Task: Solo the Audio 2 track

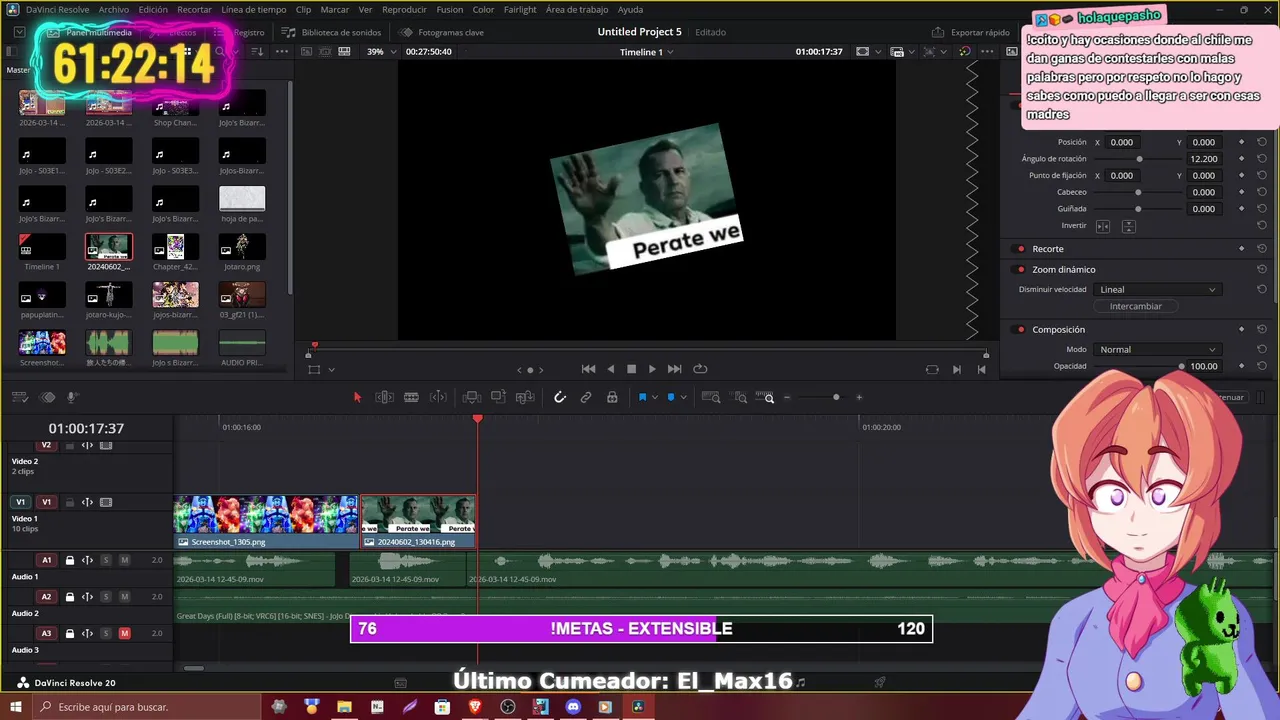Action: pyautogui.click(x=105, y=597)
